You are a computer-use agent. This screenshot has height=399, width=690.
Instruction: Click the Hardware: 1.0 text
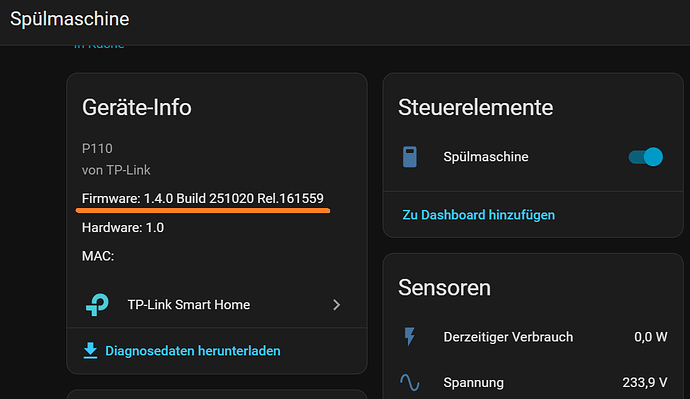(123, 227)
